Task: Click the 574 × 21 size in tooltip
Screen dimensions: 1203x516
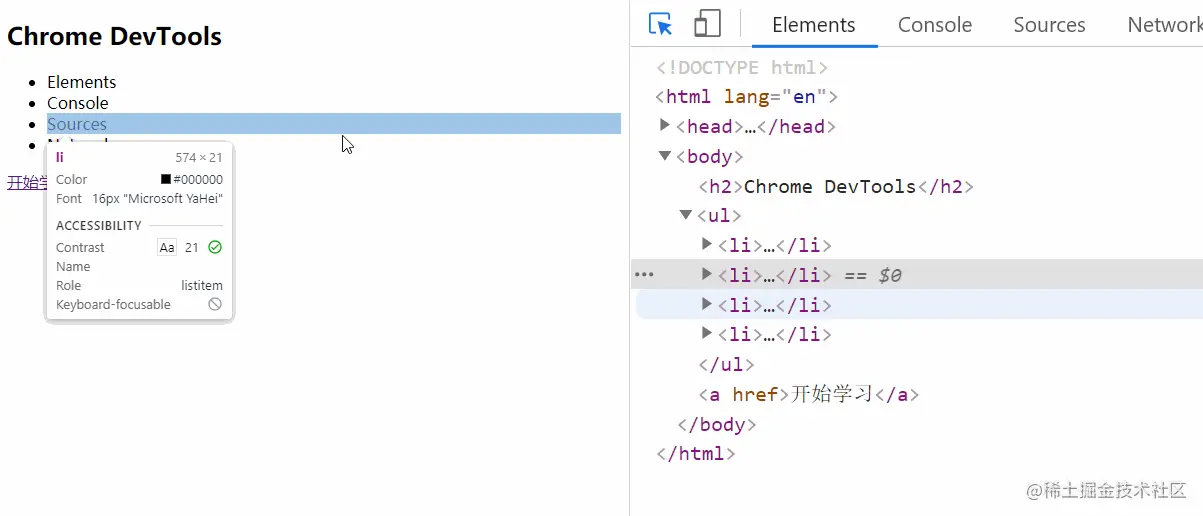Action: 199,158
